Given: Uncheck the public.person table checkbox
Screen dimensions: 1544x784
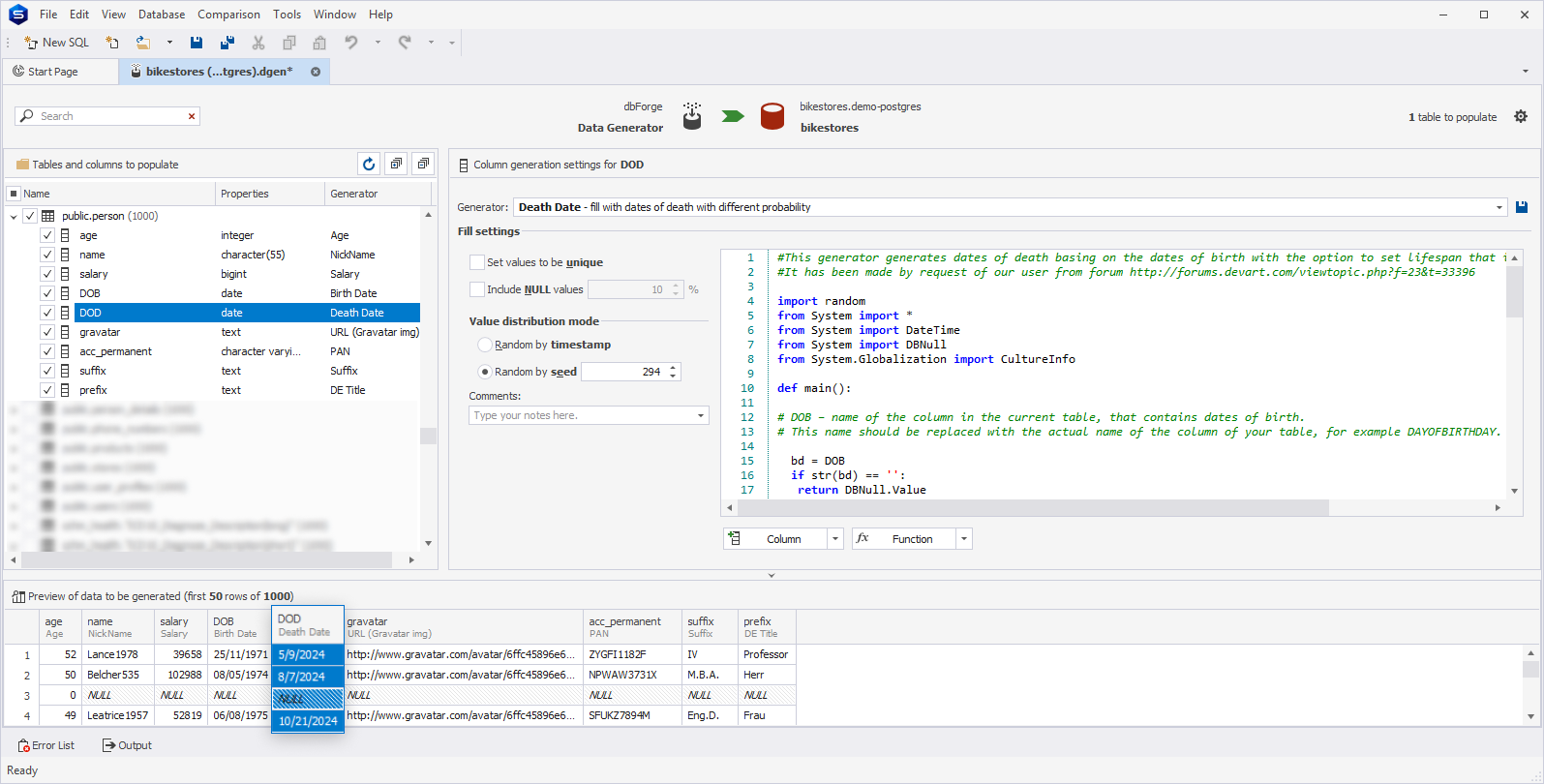Looking at the screenshot, I should pyautogui.click(x=30, y=216).
